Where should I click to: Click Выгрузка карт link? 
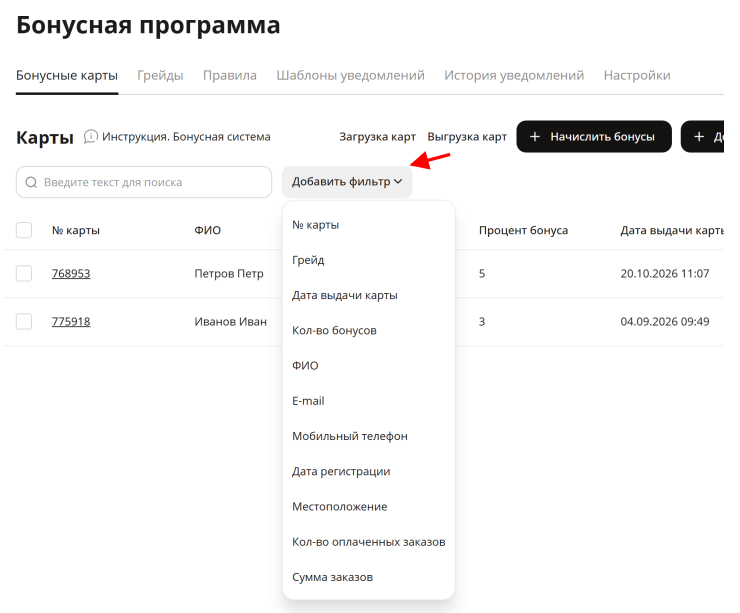click(x=467, y=137)
